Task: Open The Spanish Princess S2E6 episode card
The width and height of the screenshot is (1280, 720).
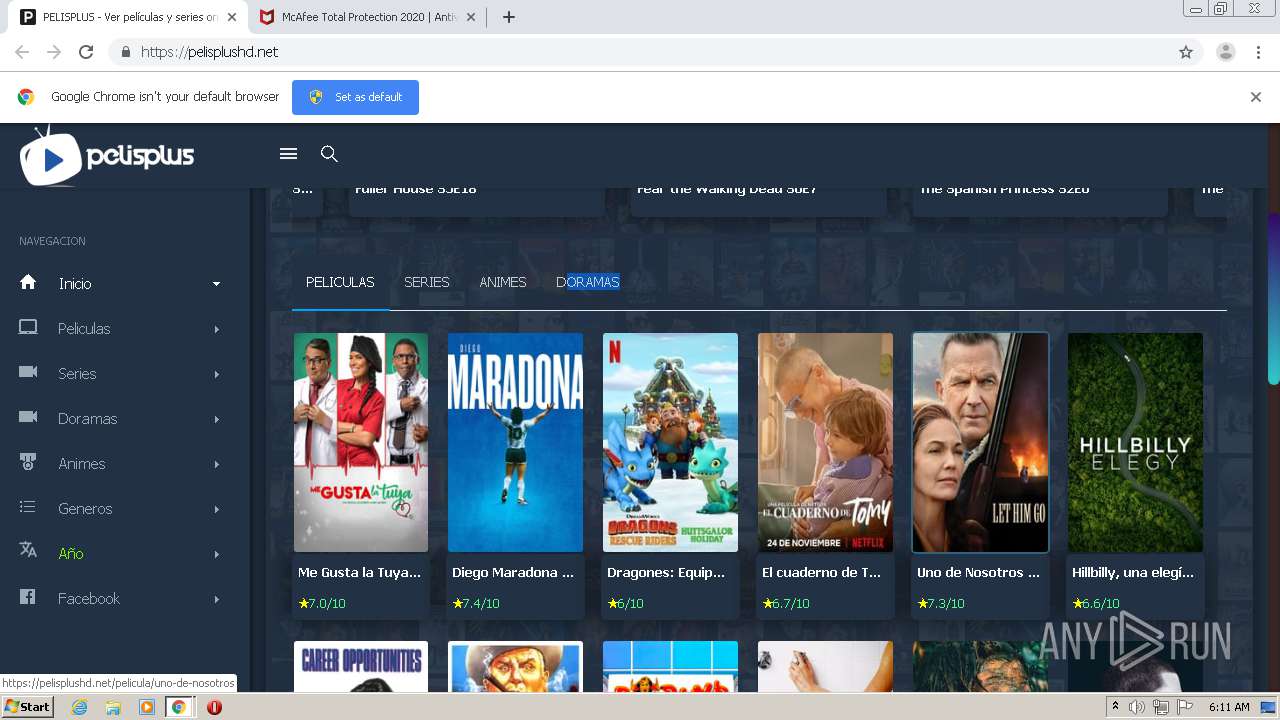Action: tap(1040, 200)
